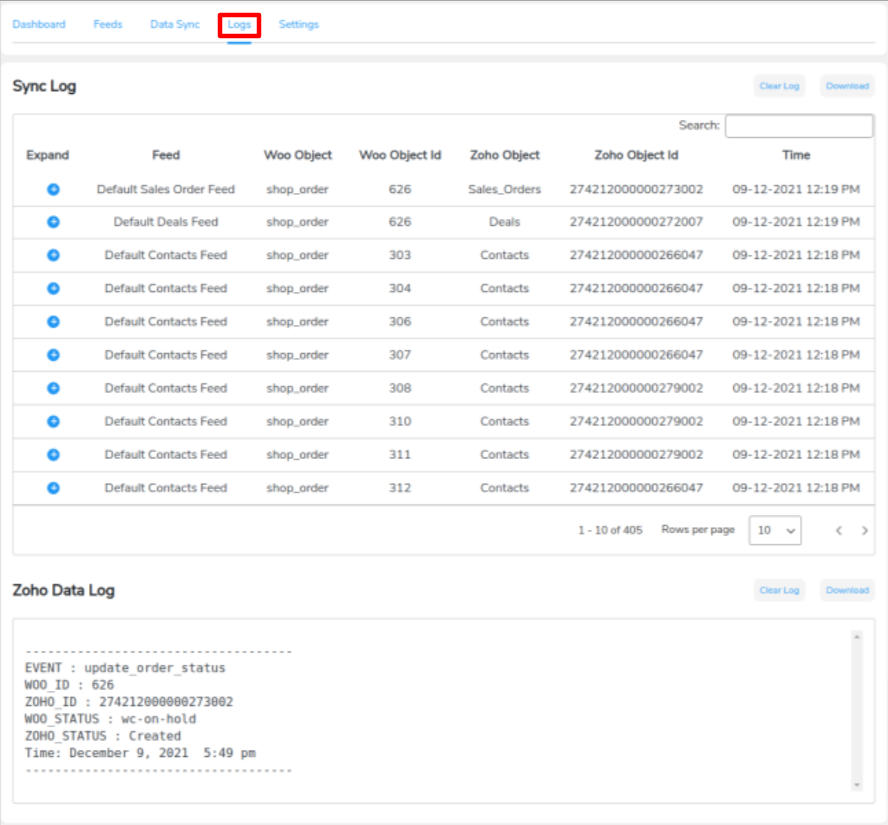
Task: Click the Zoho Data Log scrollbar
Action: (856, 710)
